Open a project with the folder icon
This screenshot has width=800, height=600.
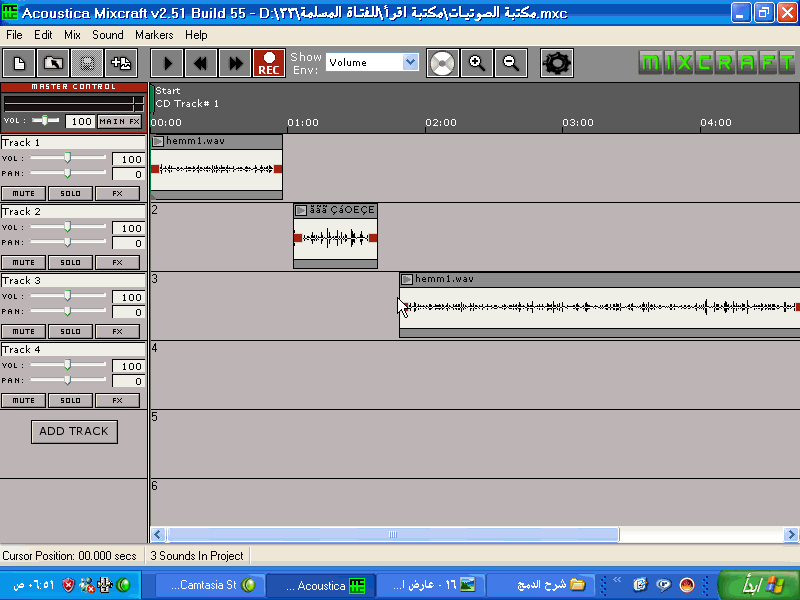[x=53, y=63]
